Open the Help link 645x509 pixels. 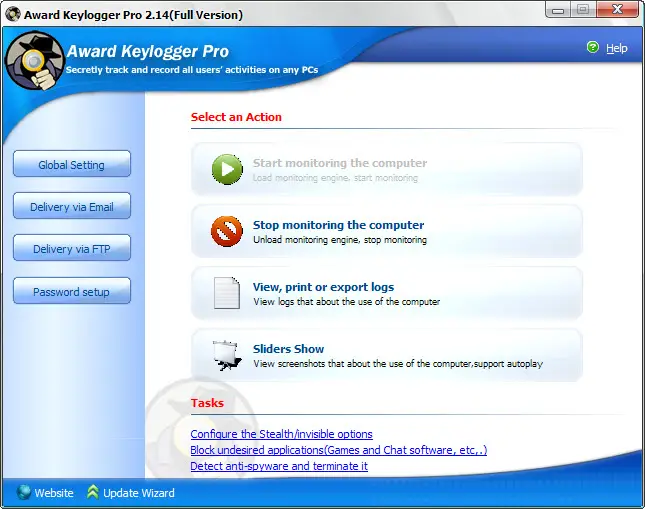617,48
